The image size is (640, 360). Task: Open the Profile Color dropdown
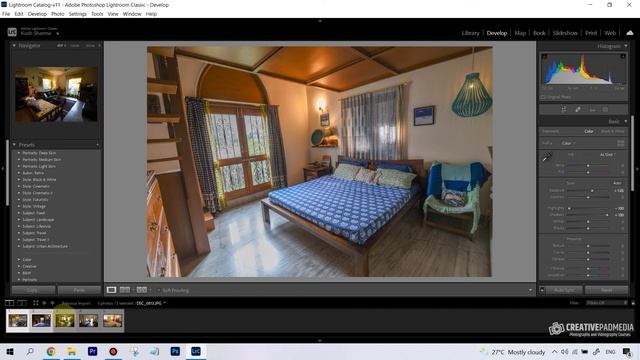[568, 143]
